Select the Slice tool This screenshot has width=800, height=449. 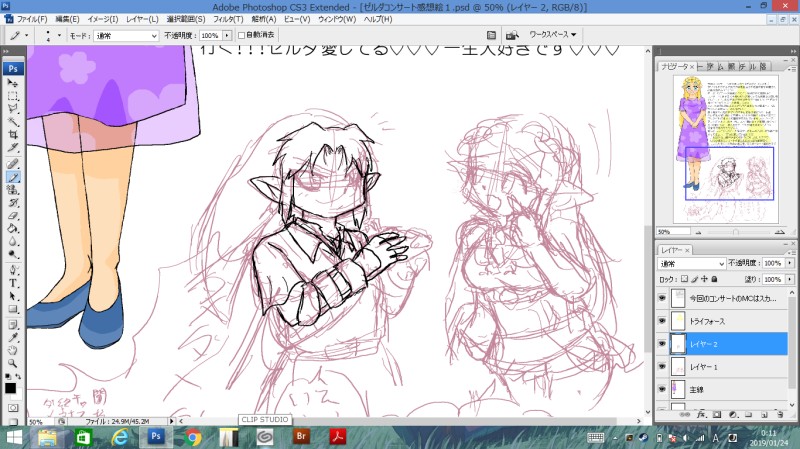point(13,147)
